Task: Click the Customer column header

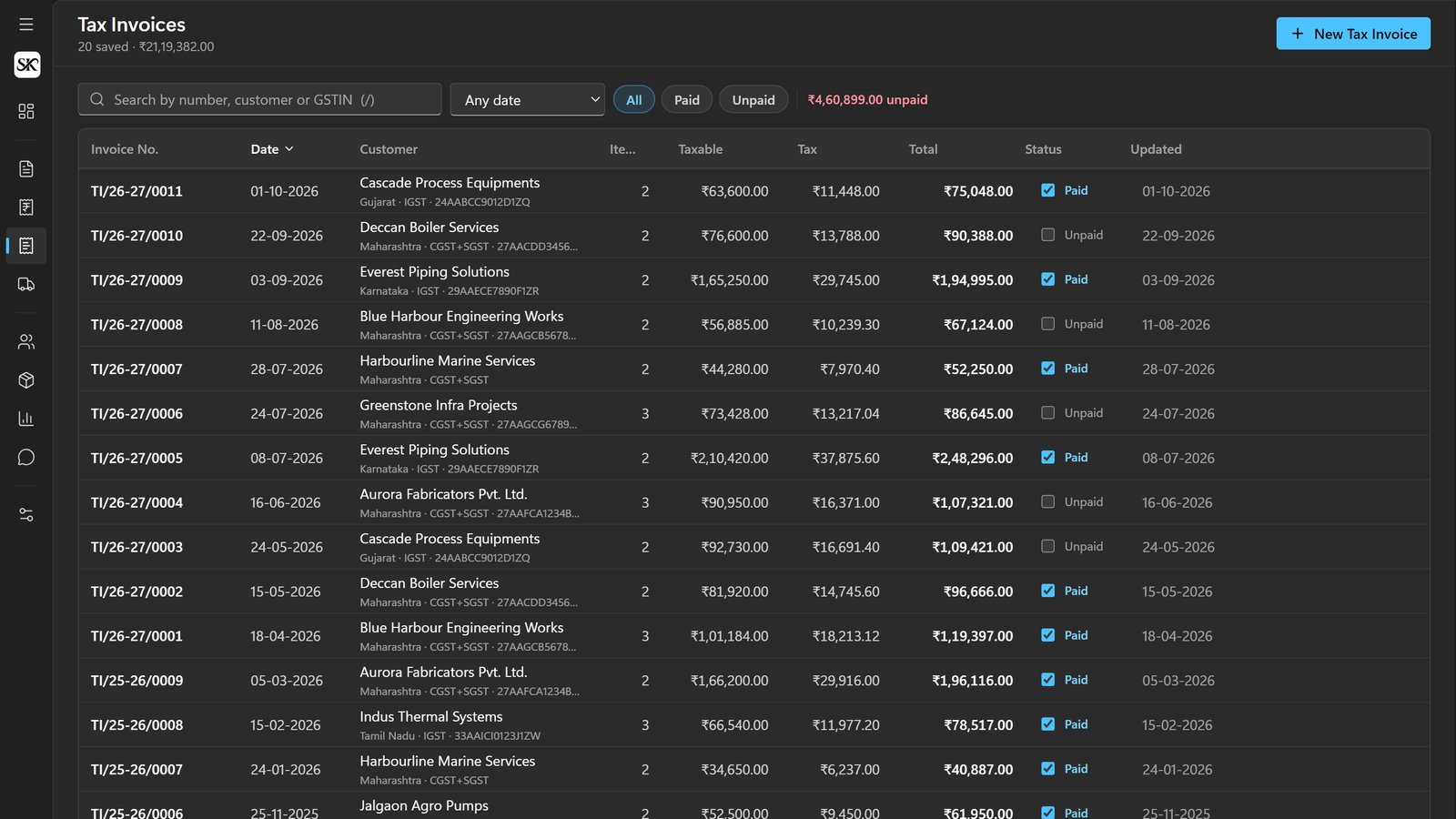Action: click(x=389, y=149)
